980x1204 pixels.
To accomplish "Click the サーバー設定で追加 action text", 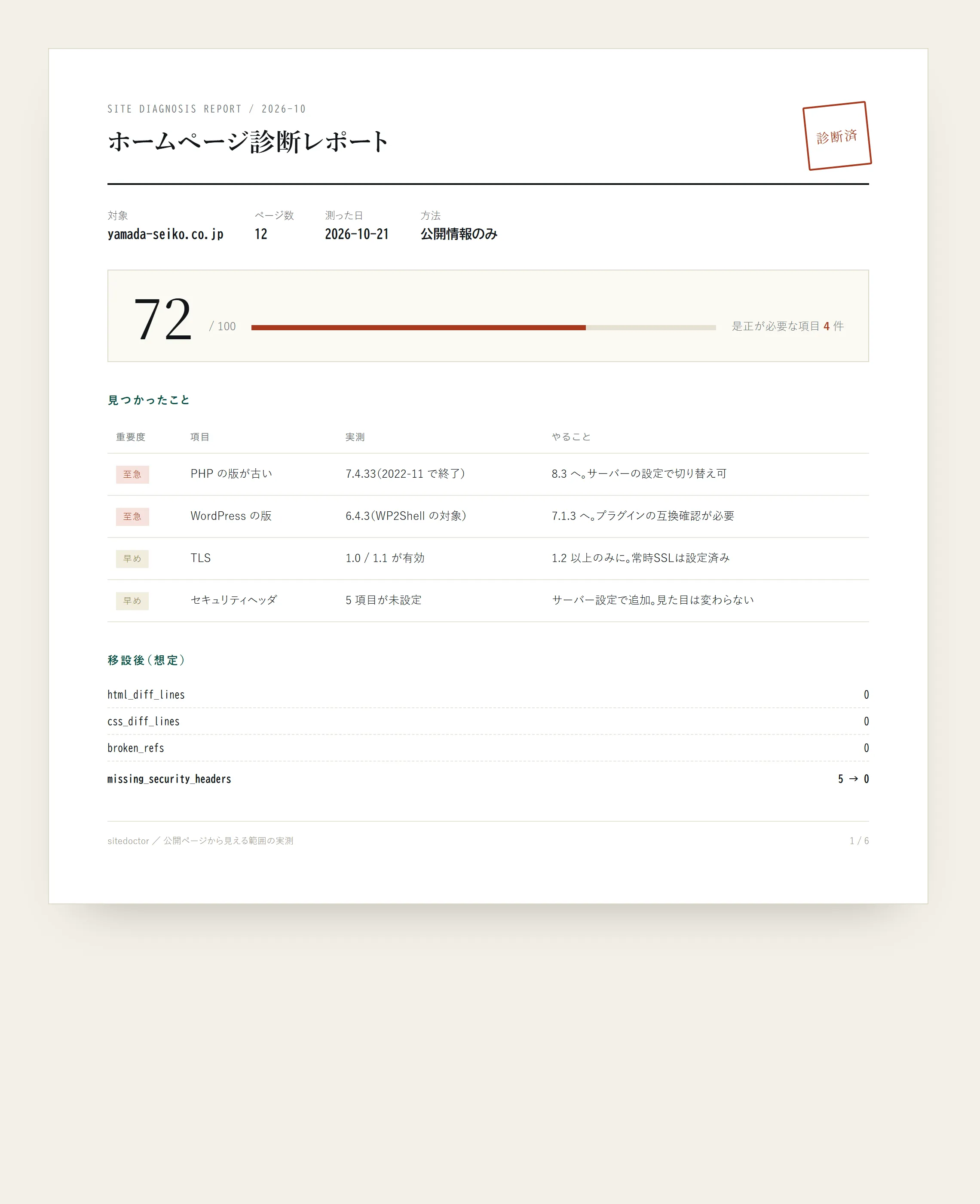I will (x=652, y=600).
